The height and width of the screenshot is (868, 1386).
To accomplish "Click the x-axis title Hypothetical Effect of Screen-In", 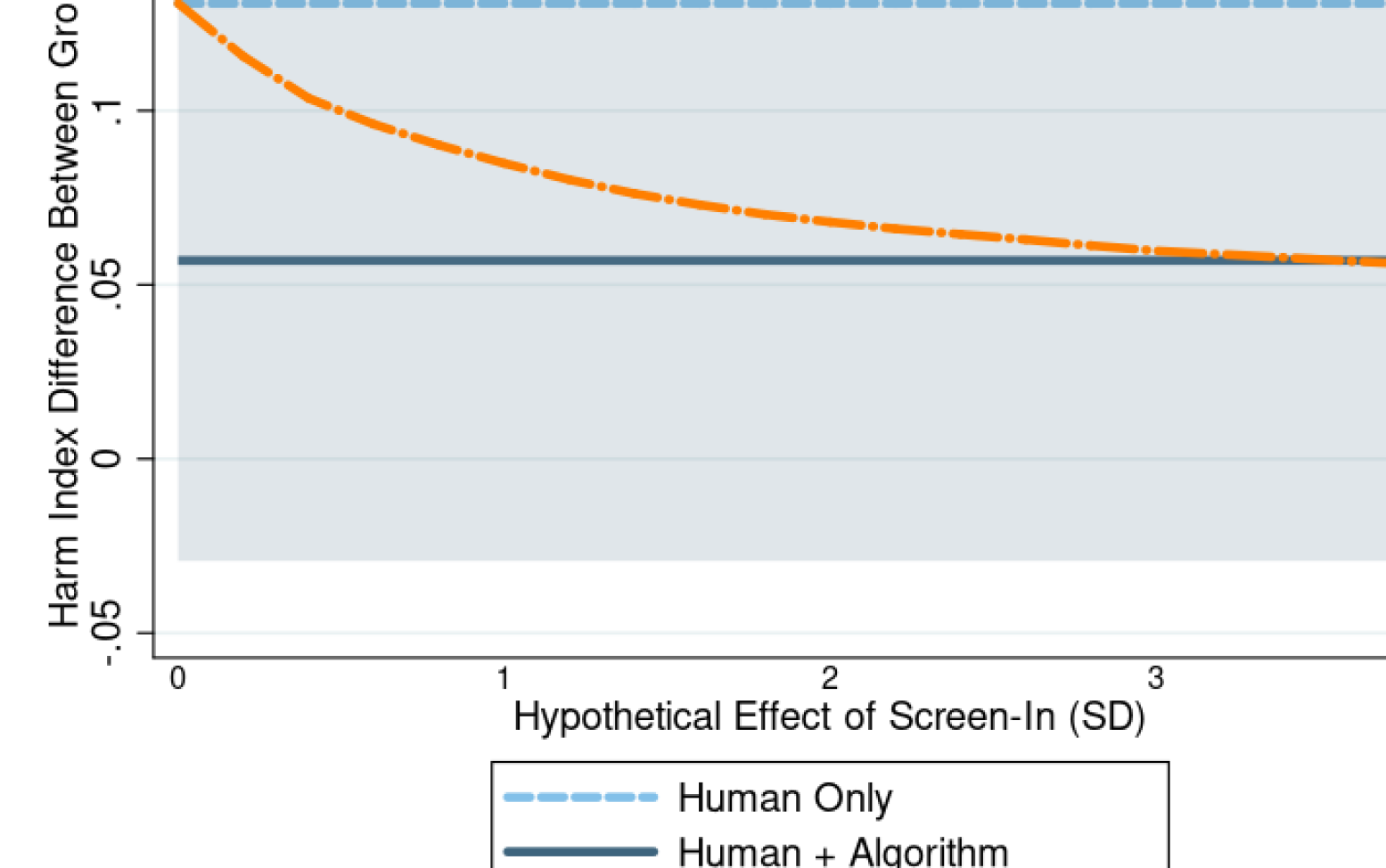I will pyautogui.click(x=829, y=717).
